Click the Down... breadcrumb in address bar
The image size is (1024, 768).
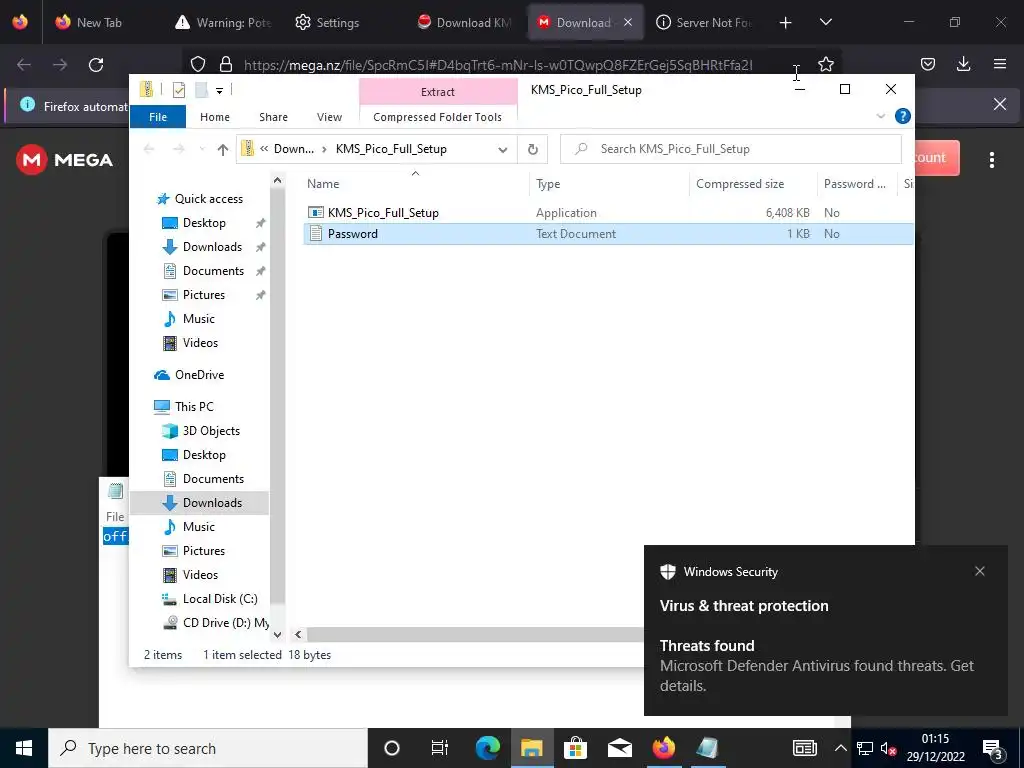[294, 149]
